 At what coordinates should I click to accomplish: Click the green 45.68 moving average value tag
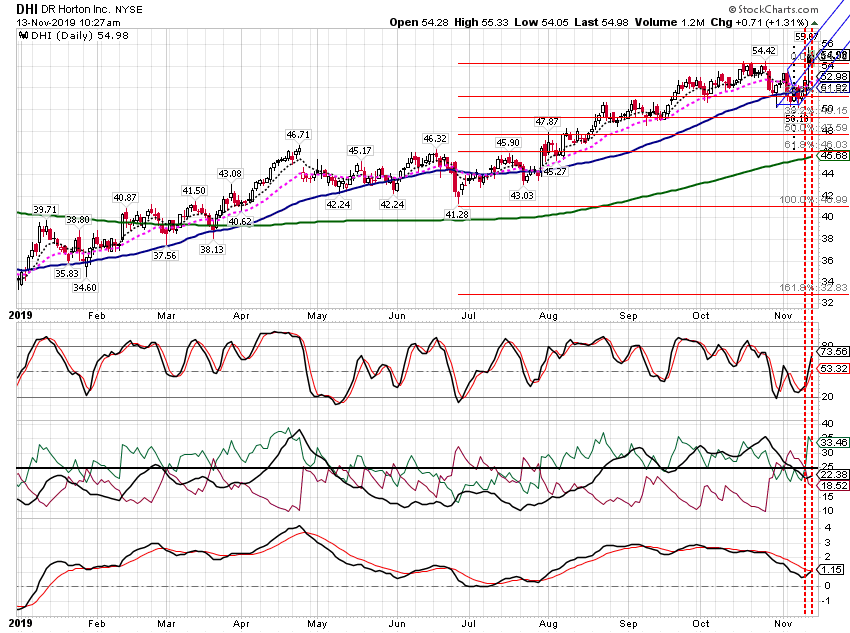(x=833, y=156)
